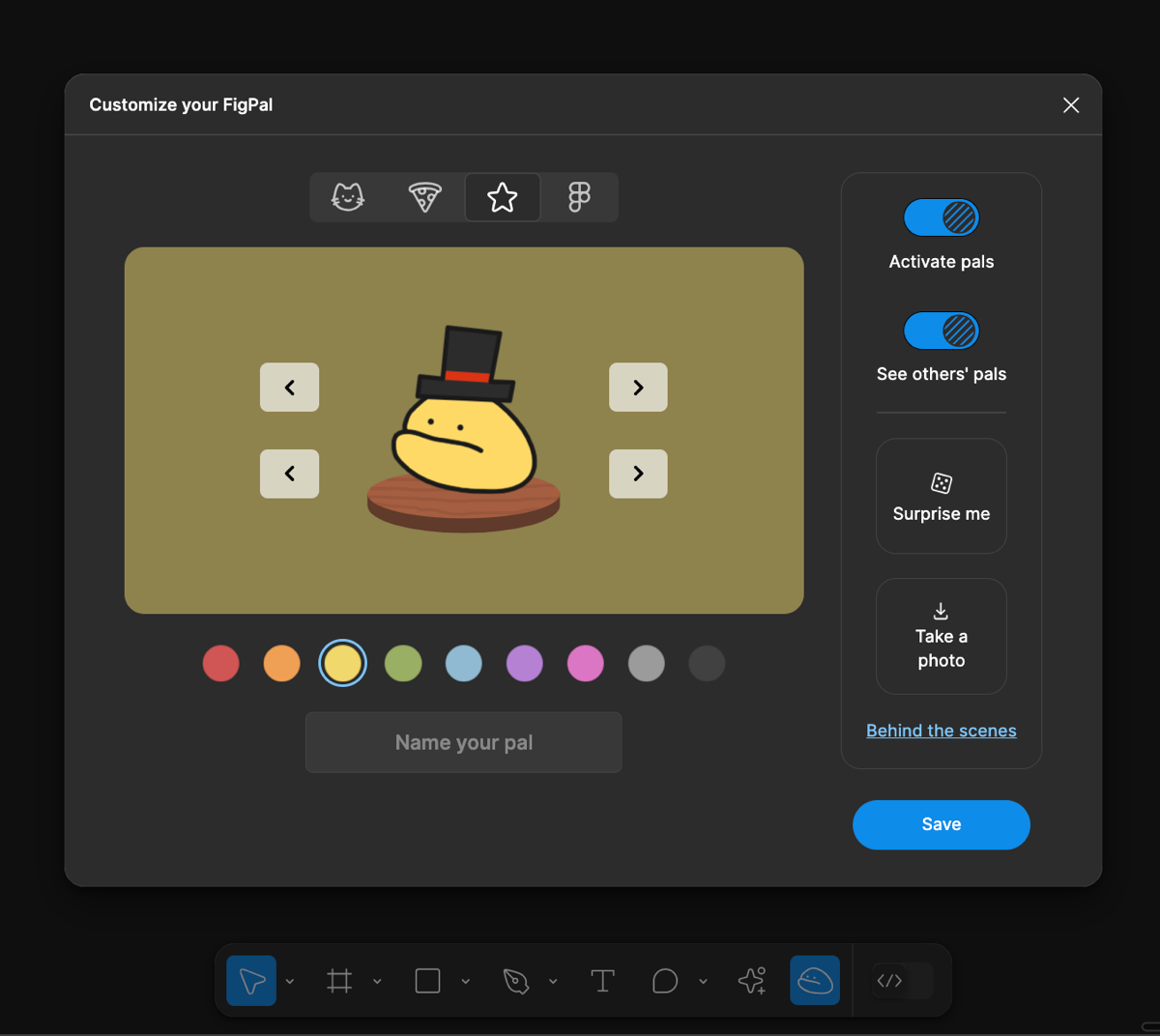Click the FigPal button in toolbar
The height and width of the screenshot is (1036, 1160).
[815, 981]
